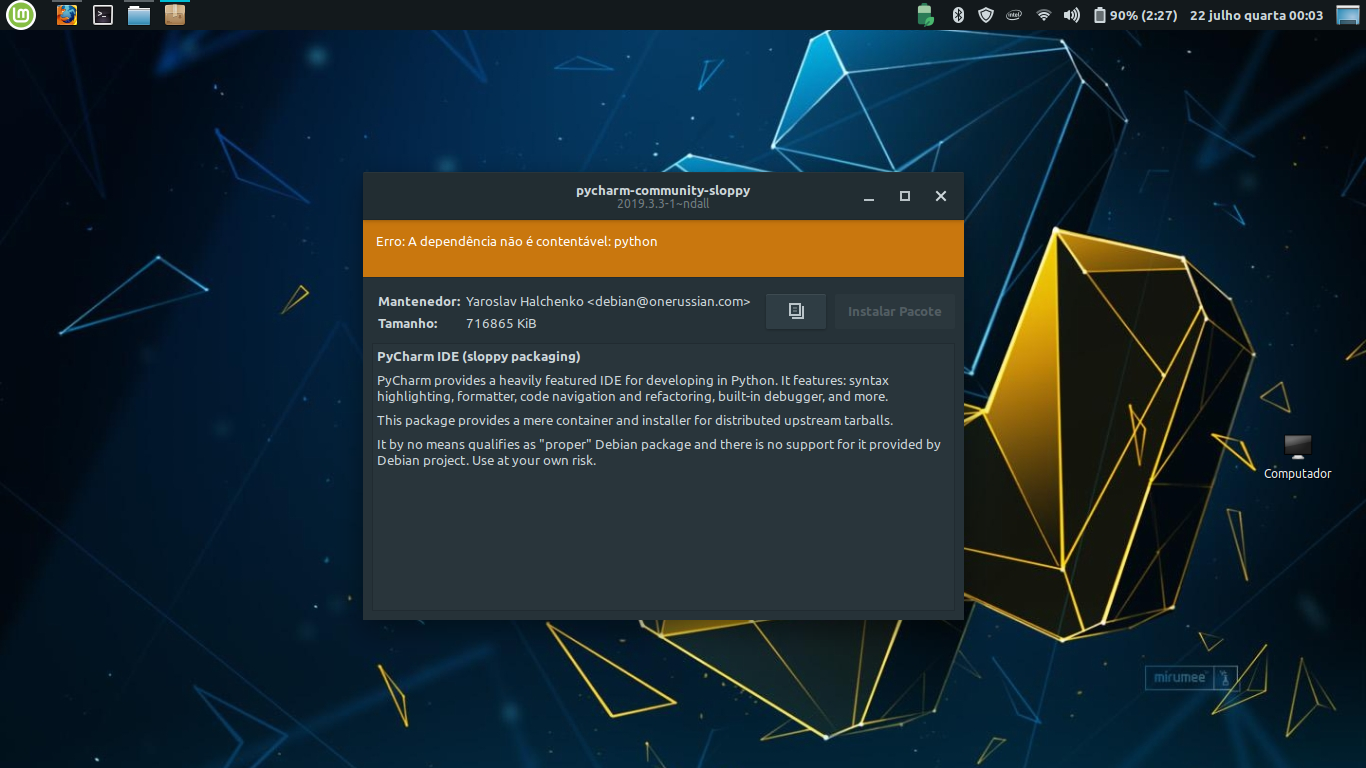Open the calendar from 22 julho quarta clock
Viewport: 1366px width, 768px height.
coord(1256,15)
